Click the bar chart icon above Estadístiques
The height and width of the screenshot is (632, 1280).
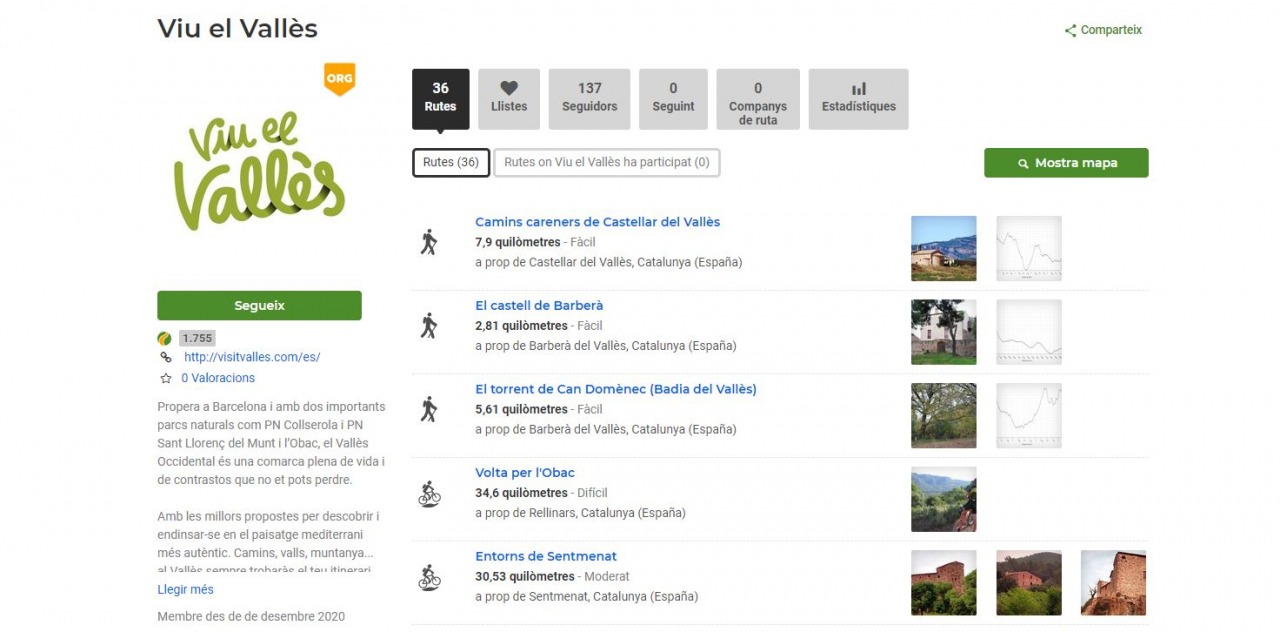[x=858, y=88]
